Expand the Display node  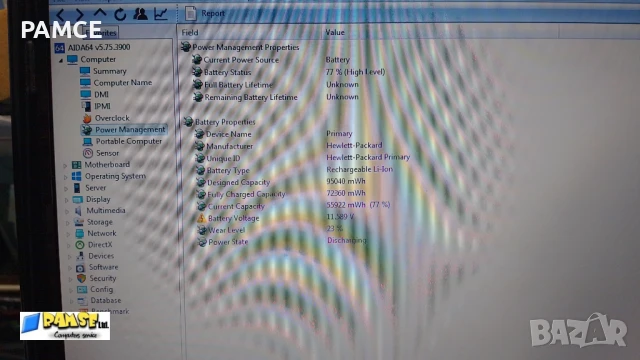click(x=67, y=200)
